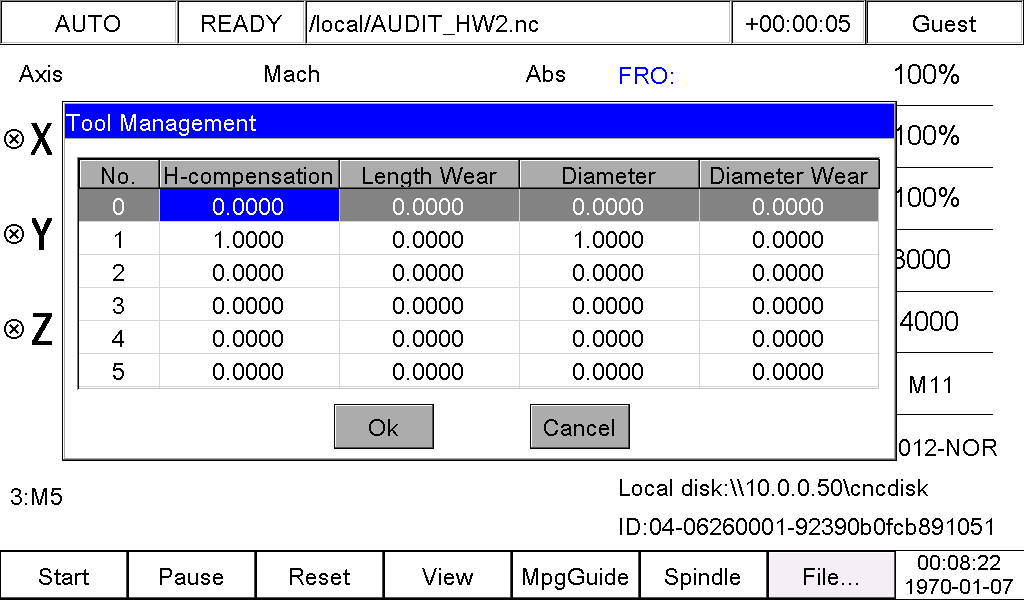Click the FRO: feed override label
The width and height of the screenshot is (1024, 600).
[647, 76]
